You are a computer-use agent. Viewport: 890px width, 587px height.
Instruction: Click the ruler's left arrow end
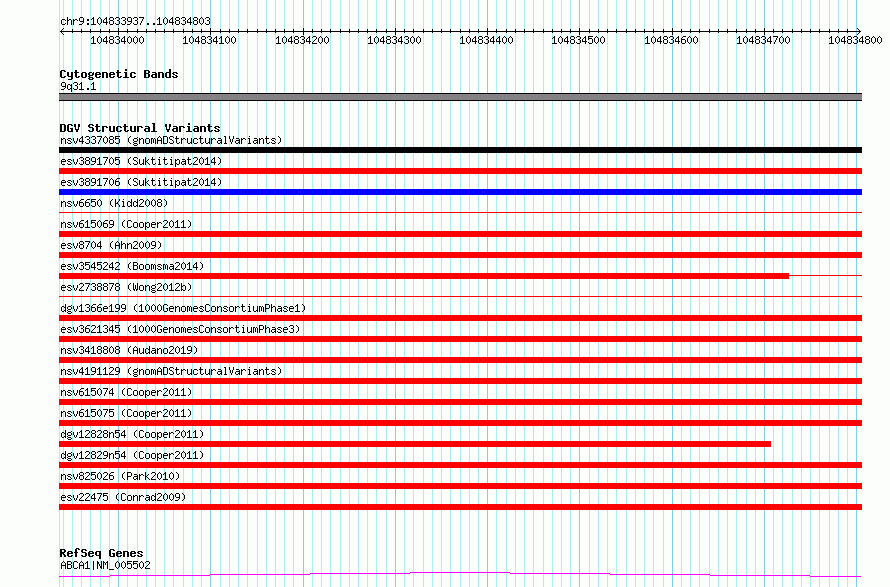(x=62, y=31)
